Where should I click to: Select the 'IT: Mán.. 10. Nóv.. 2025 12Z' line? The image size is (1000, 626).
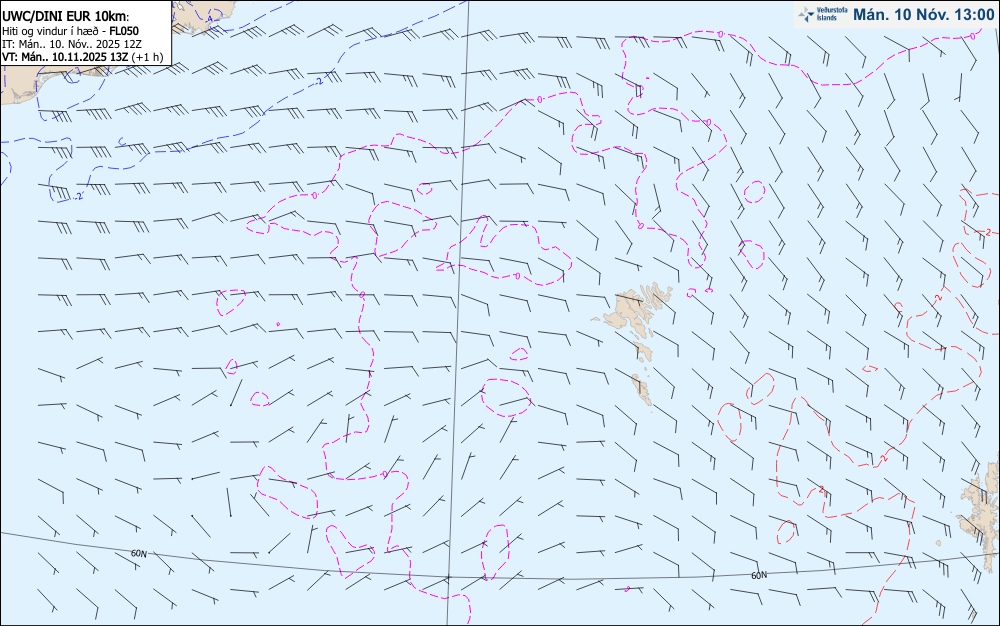pos(71,44)
